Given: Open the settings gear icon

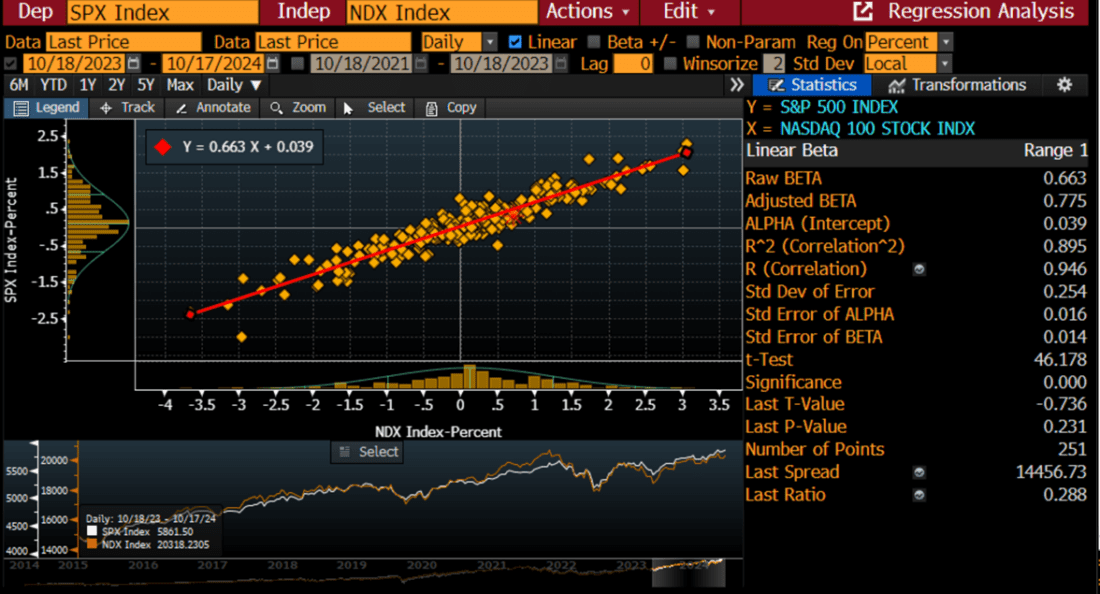Looking at the screenshot, I should tap(1064, 85).
